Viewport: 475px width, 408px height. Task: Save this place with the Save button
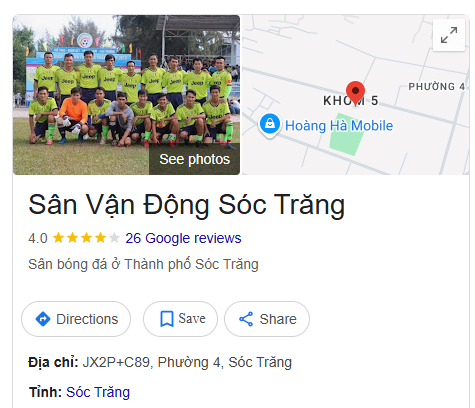(180, 319)
